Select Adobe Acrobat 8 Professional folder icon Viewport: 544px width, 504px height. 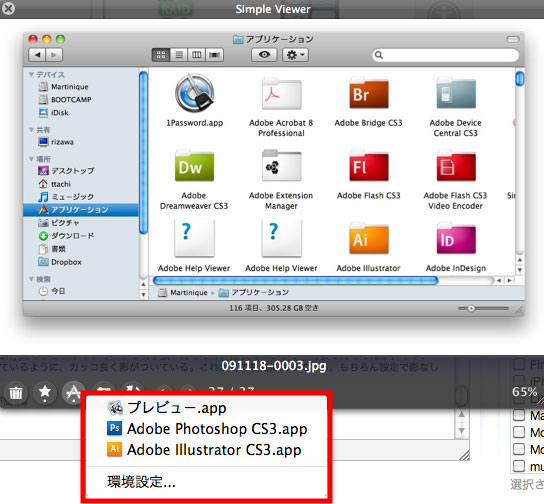coord(281,94)
